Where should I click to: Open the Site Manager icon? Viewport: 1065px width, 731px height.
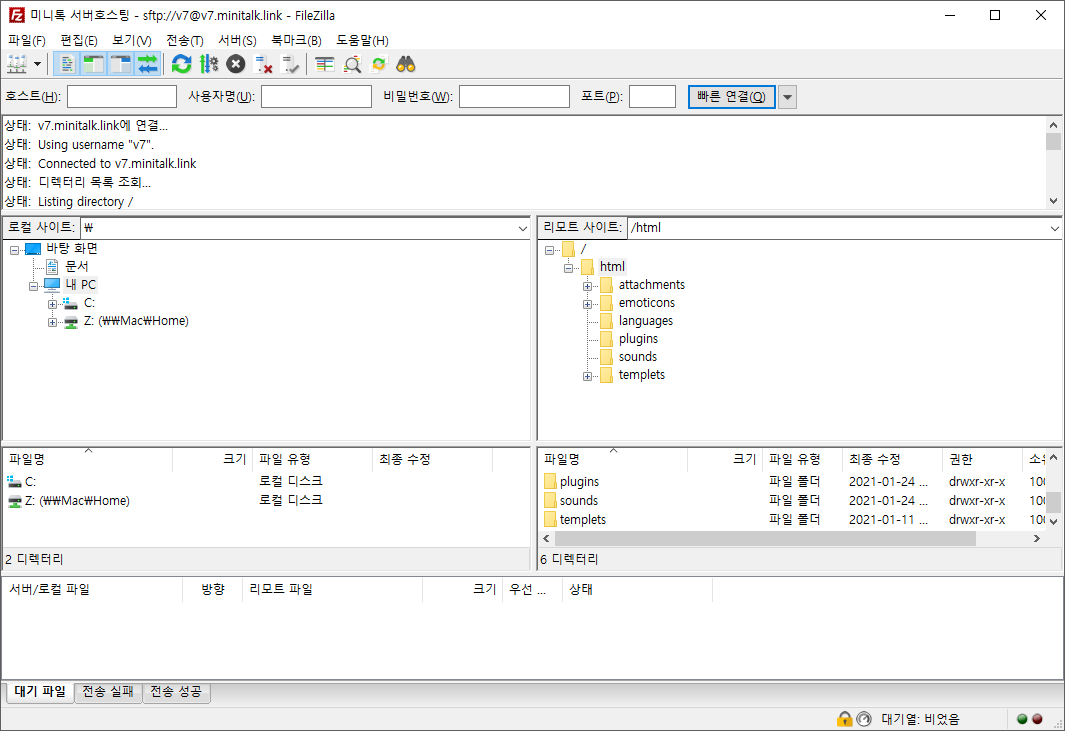coord(17,65)
